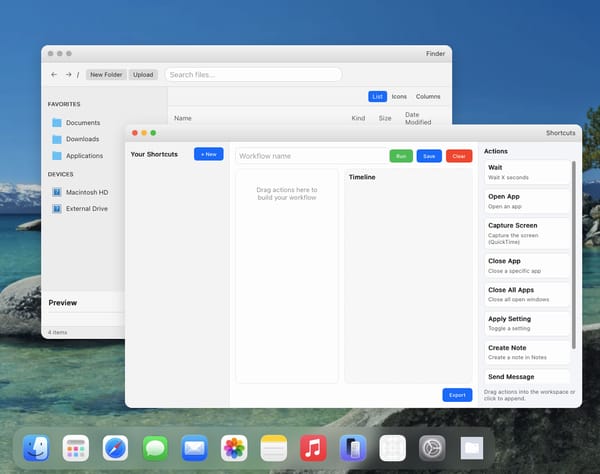Click the workflow drop area placeholder
The width and height of the screenshot is (600, 474).
(287, 194)
